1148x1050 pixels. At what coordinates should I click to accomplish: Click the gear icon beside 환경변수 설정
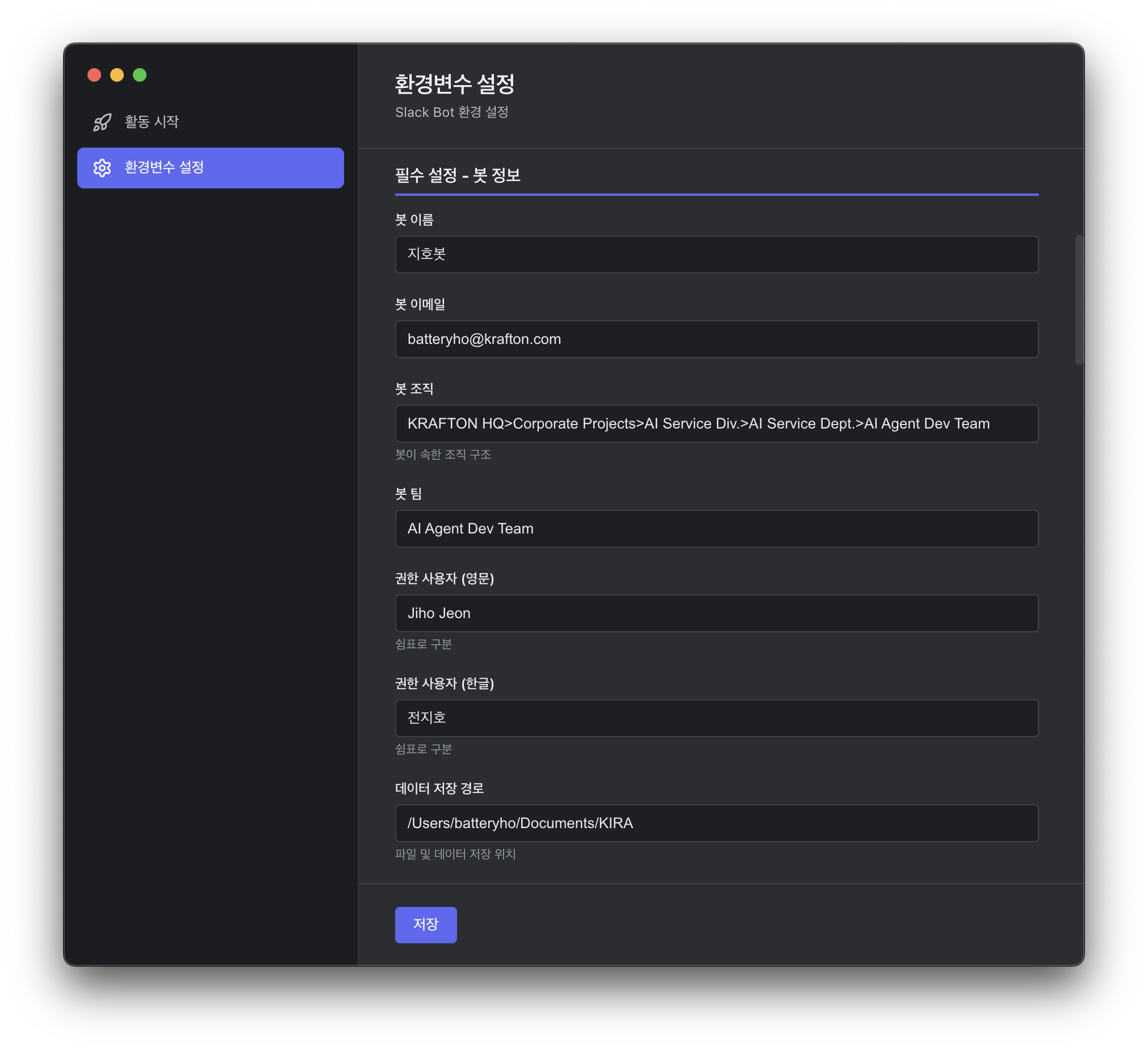[103, 168]
